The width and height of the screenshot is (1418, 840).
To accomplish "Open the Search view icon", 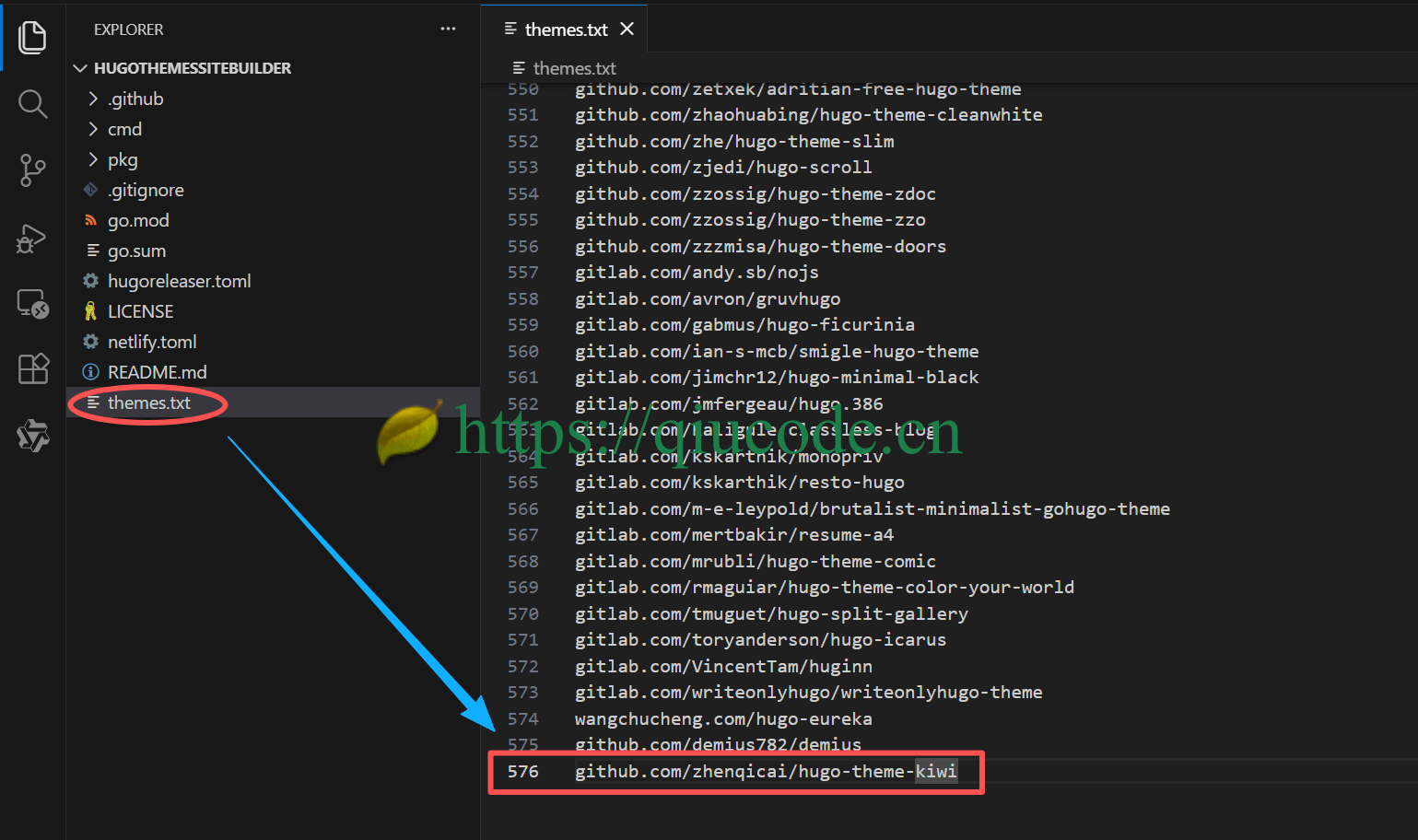I will 32,104.
